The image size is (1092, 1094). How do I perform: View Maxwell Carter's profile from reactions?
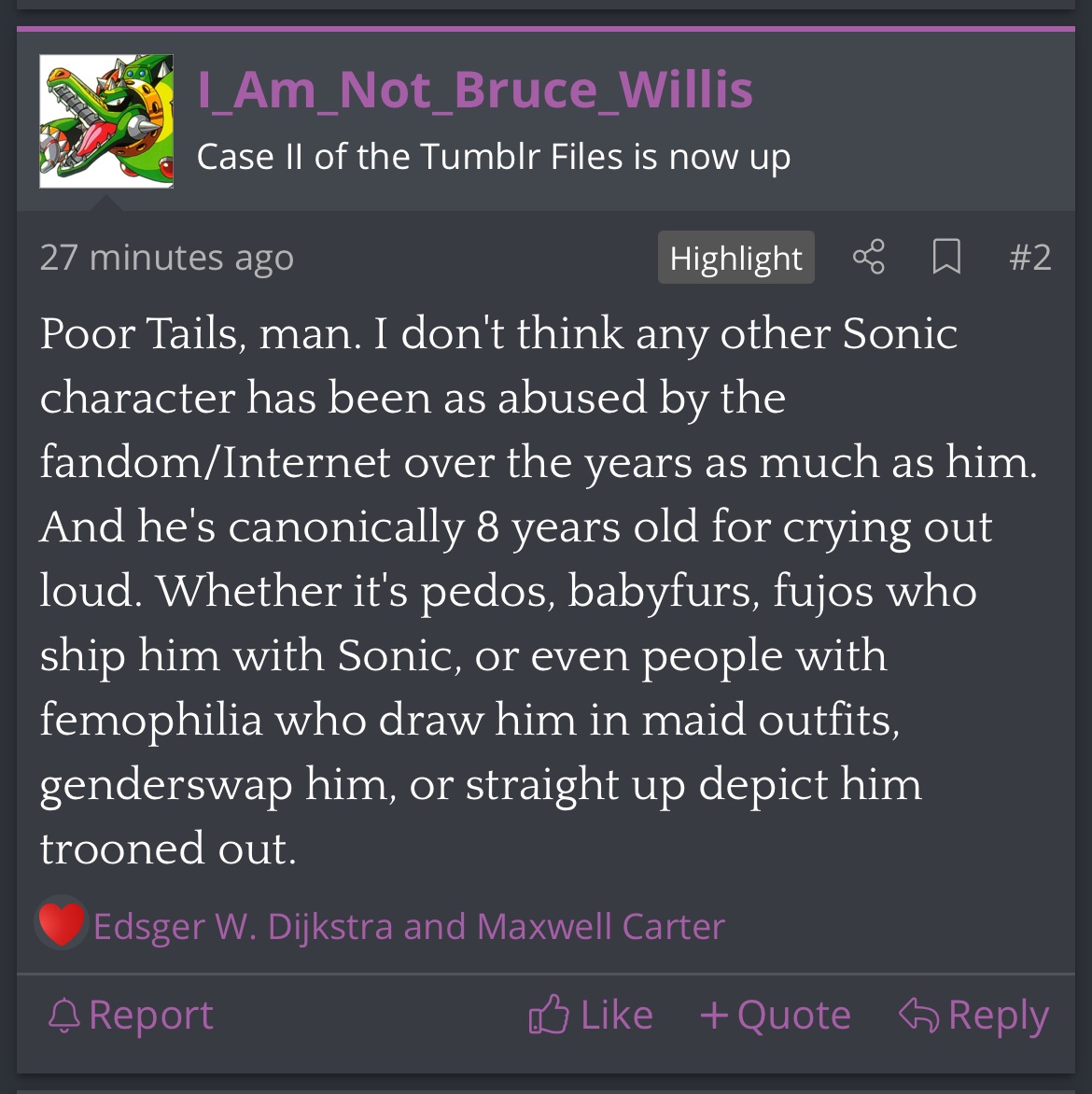[x=600, y=927]
